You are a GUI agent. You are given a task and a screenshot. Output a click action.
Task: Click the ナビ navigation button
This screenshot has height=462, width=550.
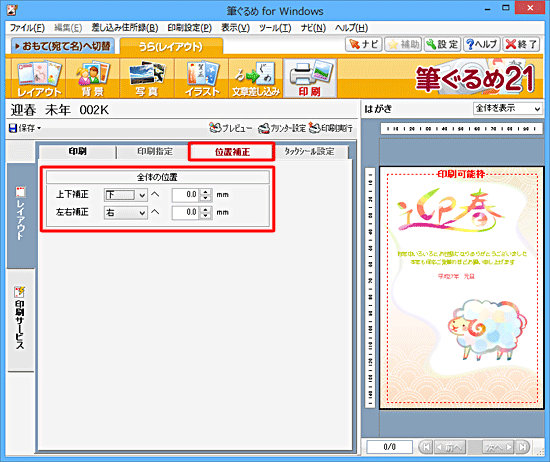click(x=364, y=44)
